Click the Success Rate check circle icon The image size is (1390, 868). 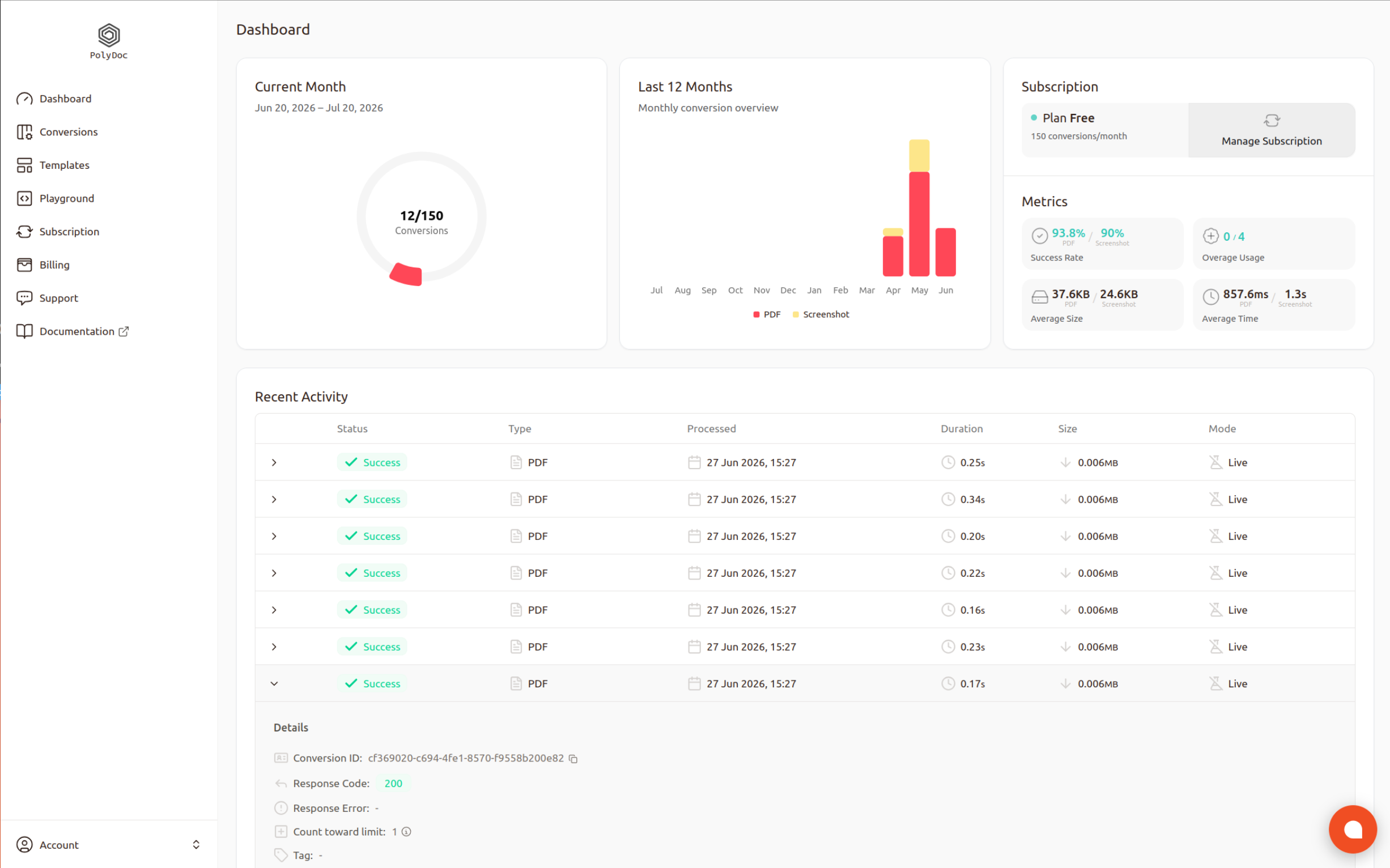click(1039, 236)
